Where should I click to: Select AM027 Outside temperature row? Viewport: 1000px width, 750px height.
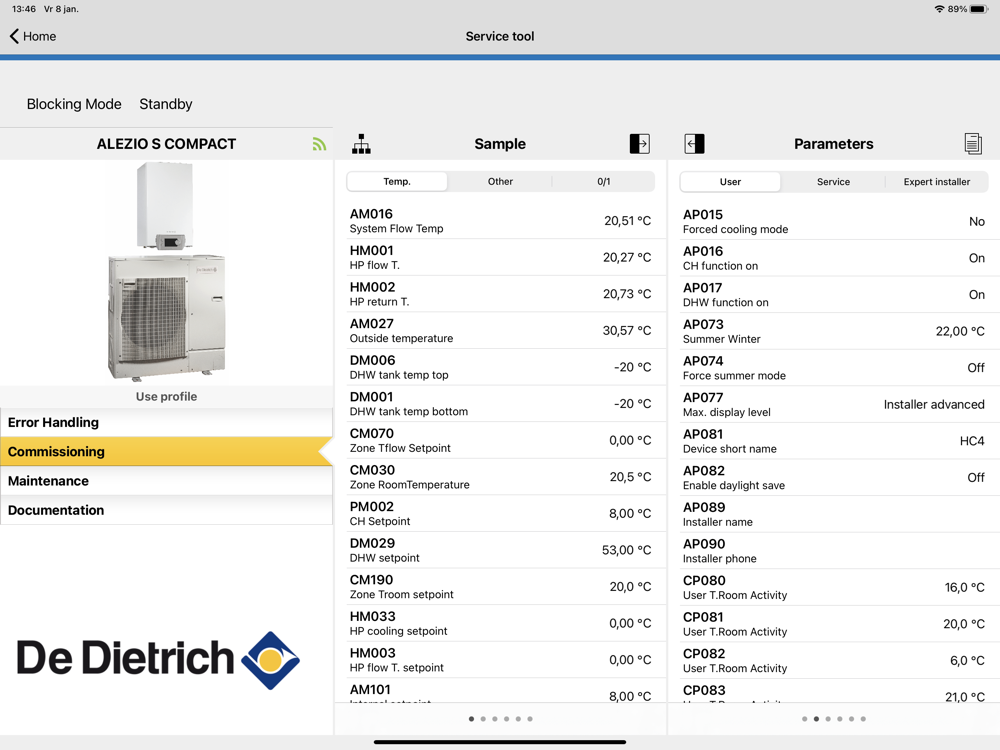click(x=501, y=330)
